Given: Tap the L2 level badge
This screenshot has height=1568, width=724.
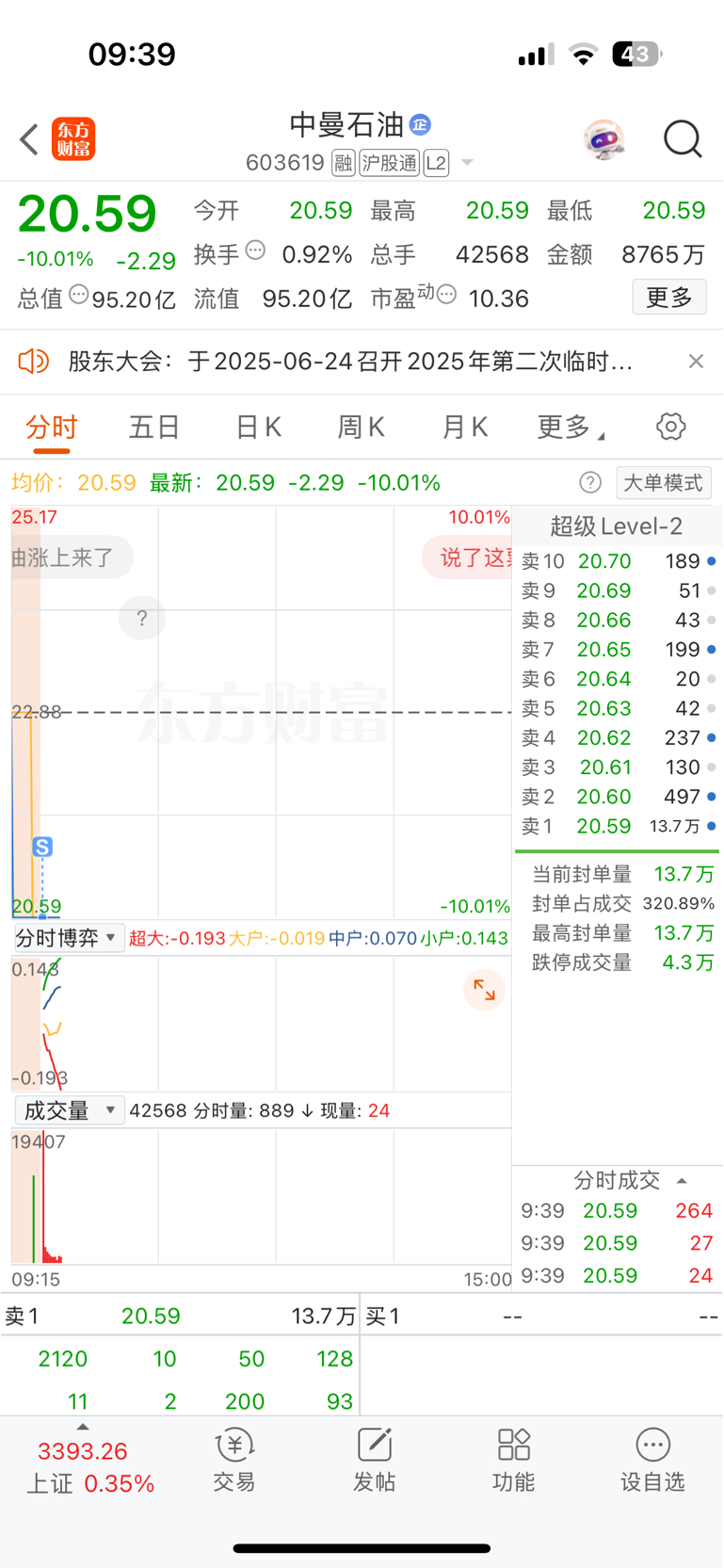Looking at the screenshot, I should (x=436, y=163).
